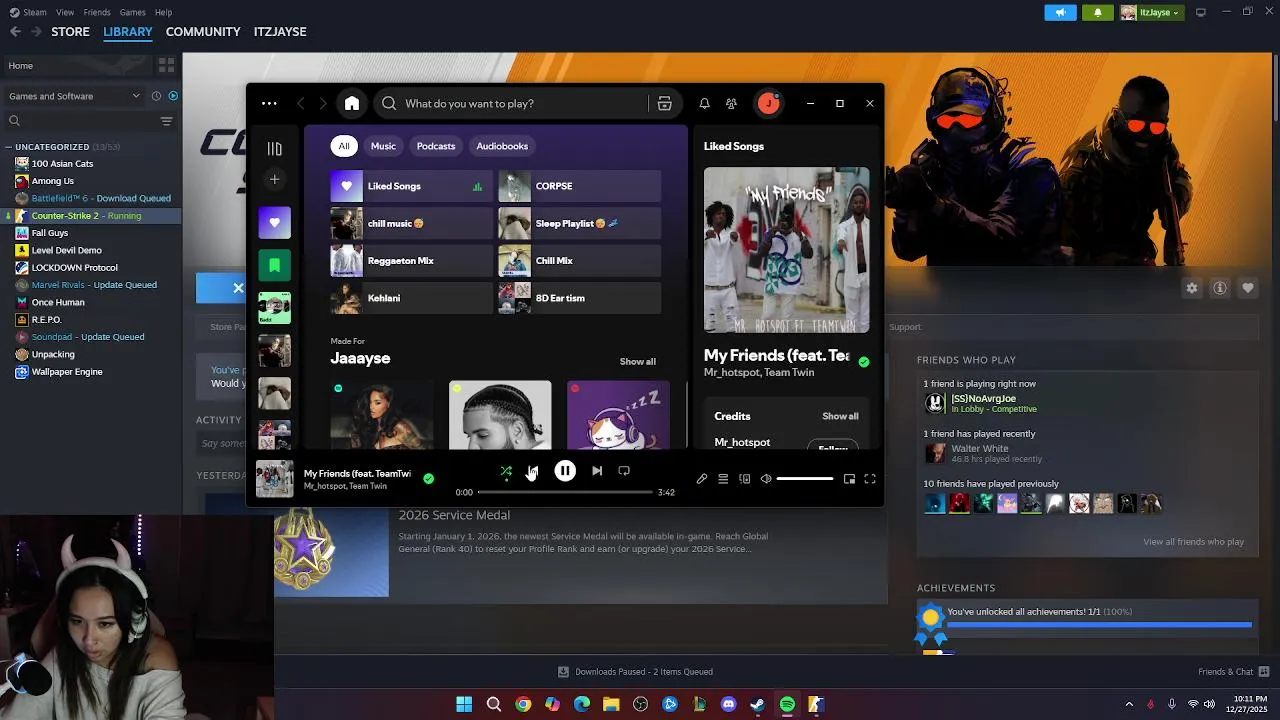The width and height of the screenshot is (1280, 720).
Task: Open Discord from the Windows taskbar
Action: pyautogui.click(x=728, y=704)
